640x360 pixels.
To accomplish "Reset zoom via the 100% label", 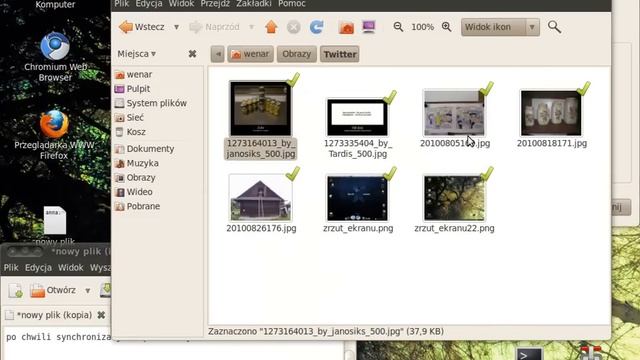I will click(x=422, y=27).
